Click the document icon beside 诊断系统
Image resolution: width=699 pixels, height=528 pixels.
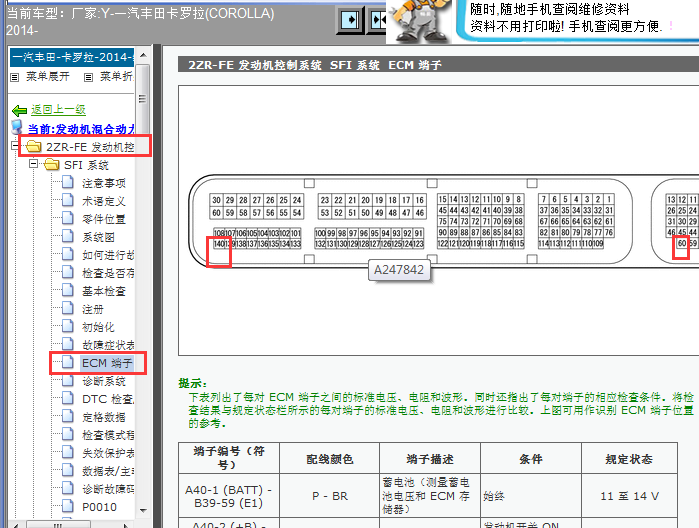(68, 380)
